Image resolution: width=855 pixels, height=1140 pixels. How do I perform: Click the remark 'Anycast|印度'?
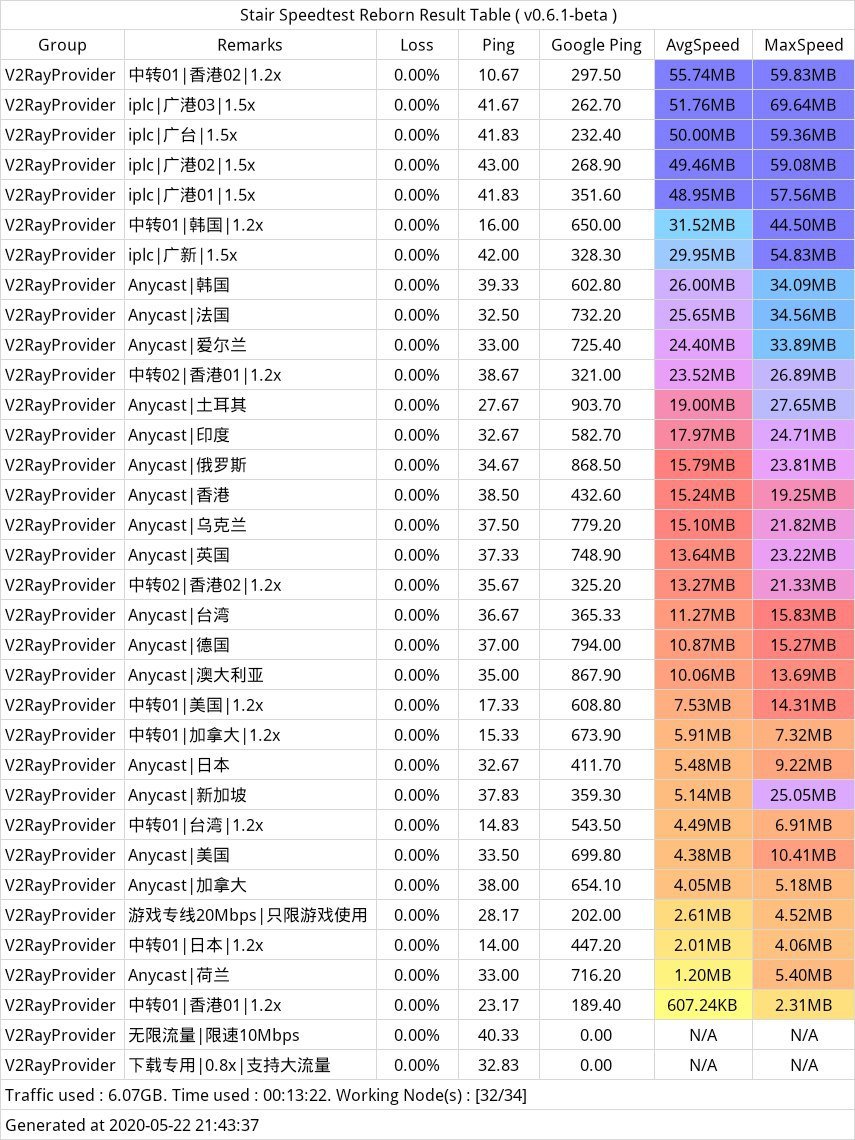tap(179, 435)
